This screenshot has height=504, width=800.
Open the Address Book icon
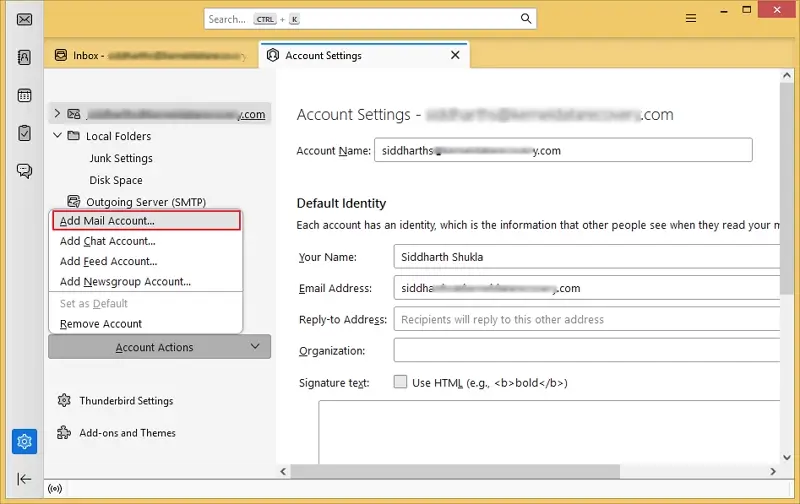coord(24,57)
